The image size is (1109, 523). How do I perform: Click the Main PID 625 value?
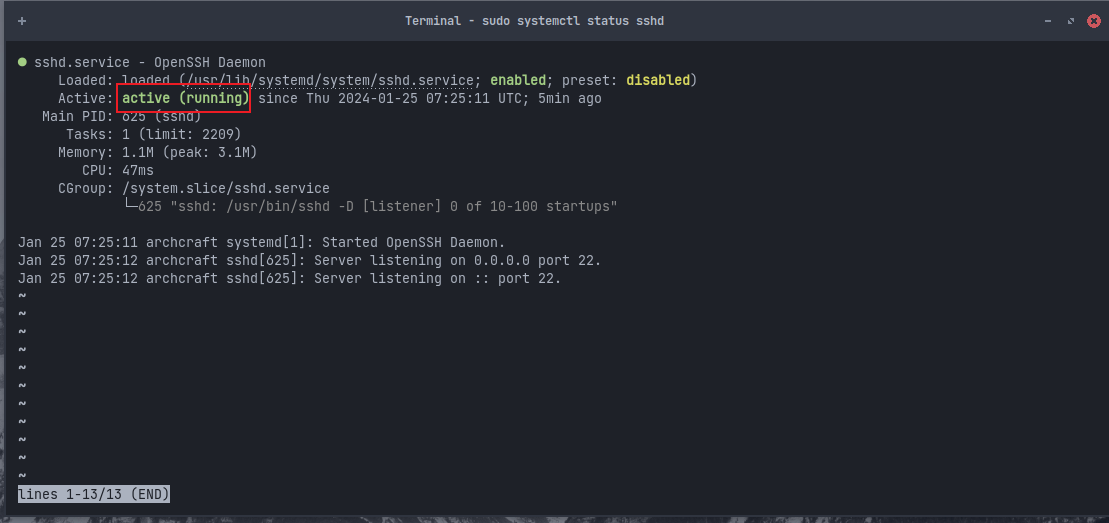[x=134, y=117]
